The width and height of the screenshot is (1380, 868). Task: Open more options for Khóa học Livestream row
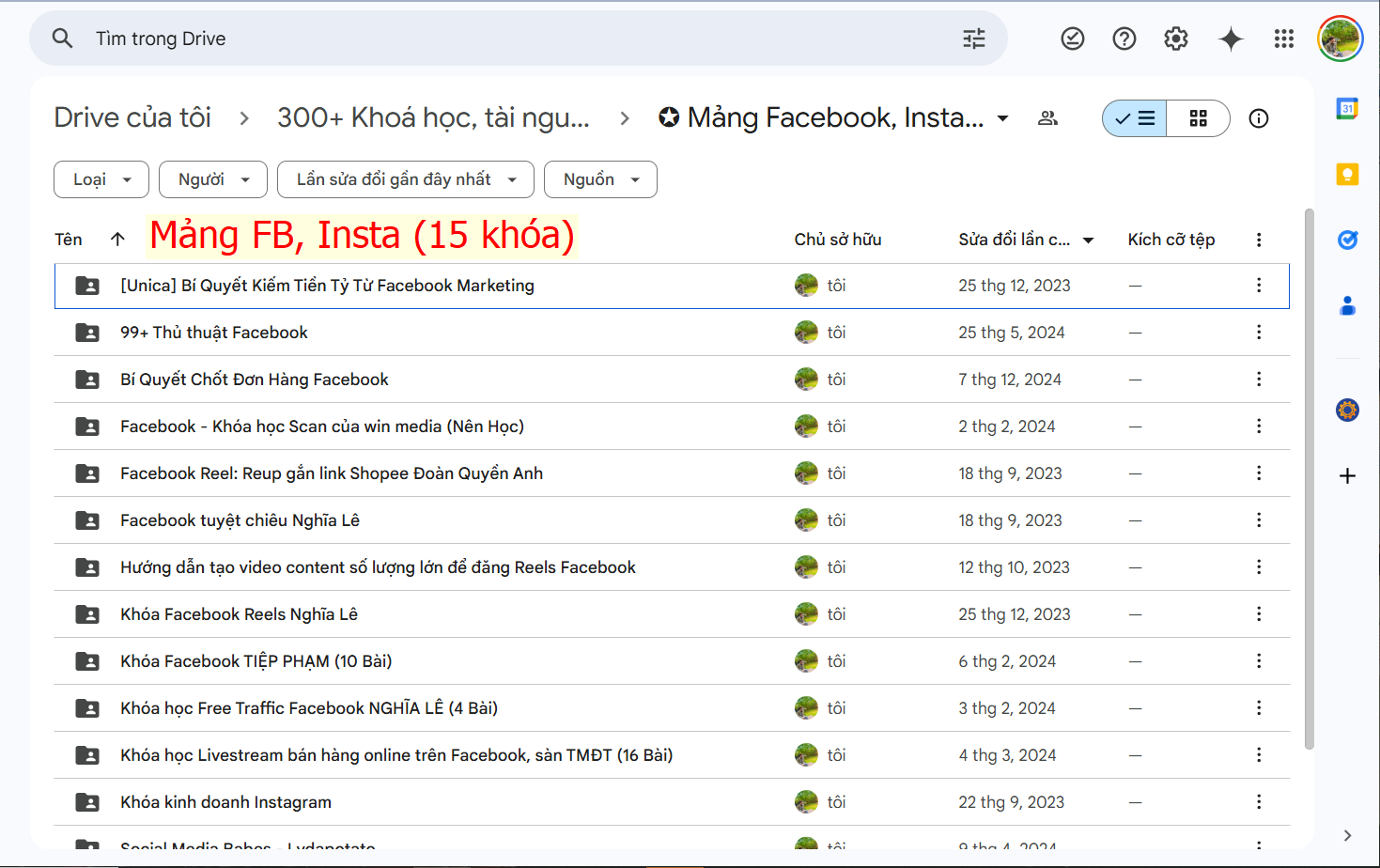click(1259, 755)
